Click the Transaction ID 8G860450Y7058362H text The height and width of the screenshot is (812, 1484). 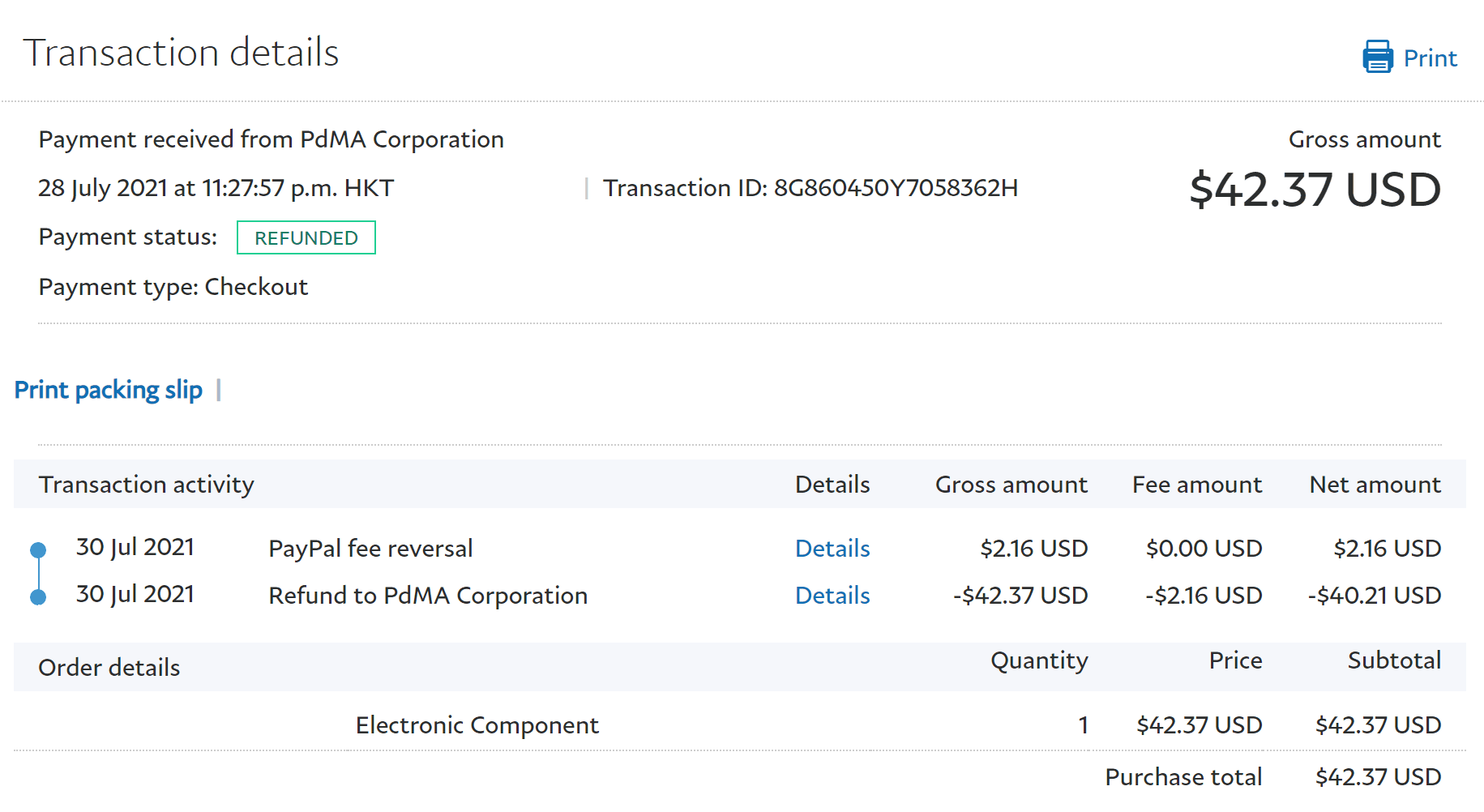click(x=810, y=188)
